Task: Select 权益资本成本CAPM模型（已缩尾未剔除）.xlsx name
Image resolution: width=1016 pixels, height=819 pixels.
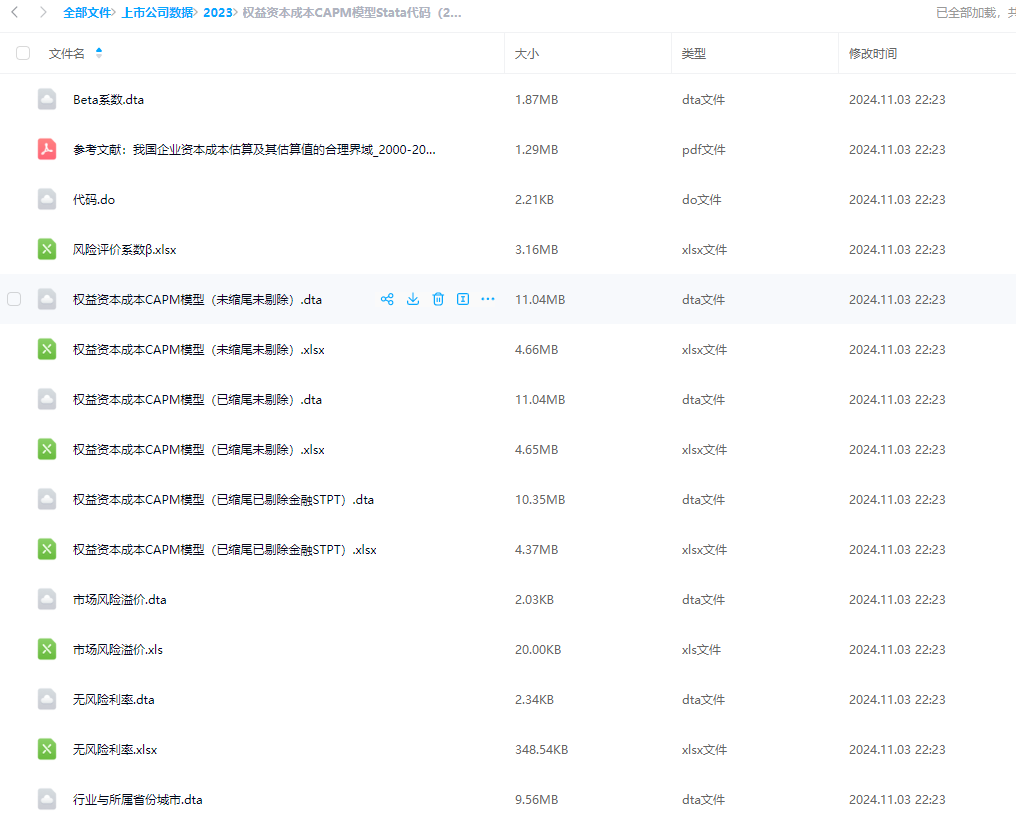Action: pyautogui.click(x=198, y=450)
